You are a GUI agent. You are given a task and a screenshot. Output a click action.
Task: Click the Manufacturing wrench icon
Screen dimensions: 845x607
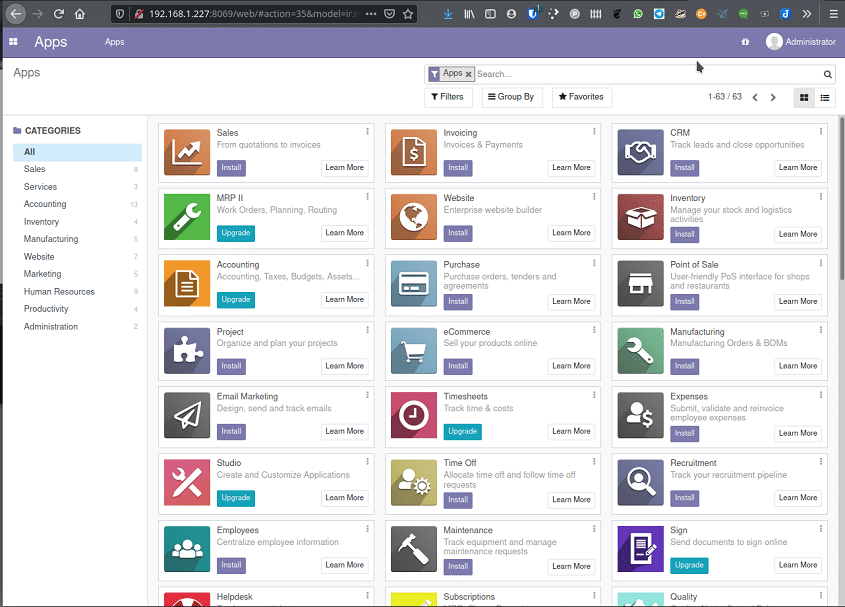[x=640, y=351]
